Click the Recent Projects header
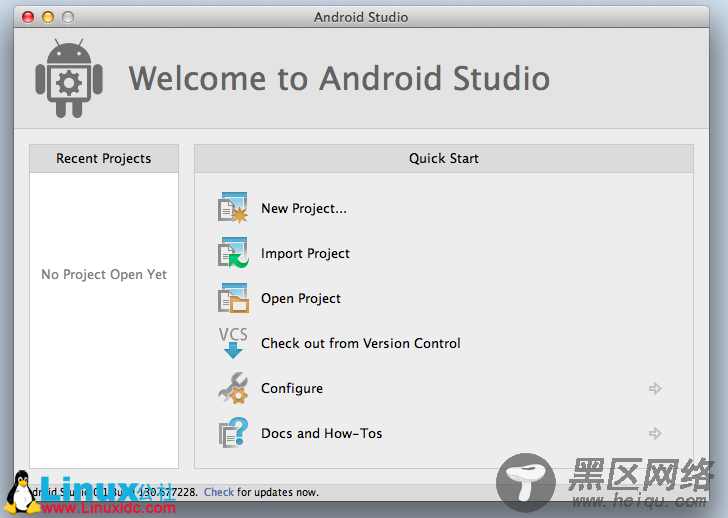728x518 pixels. coord(104,158)
